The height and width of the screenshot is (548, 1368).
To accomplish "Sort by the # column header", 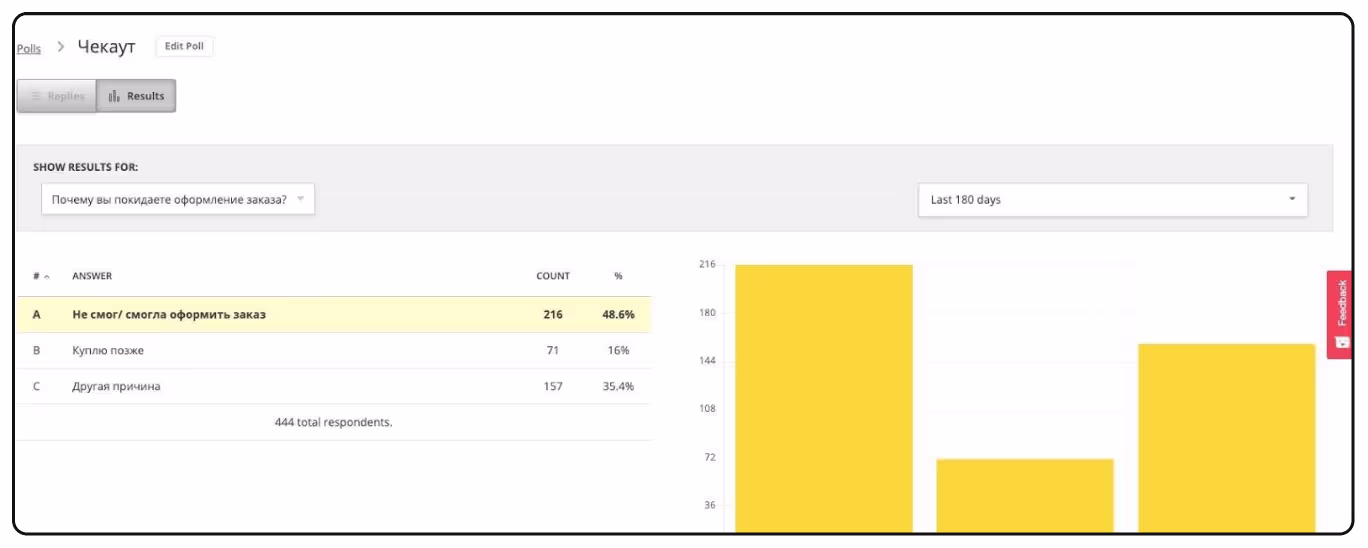I will [41, 276].
